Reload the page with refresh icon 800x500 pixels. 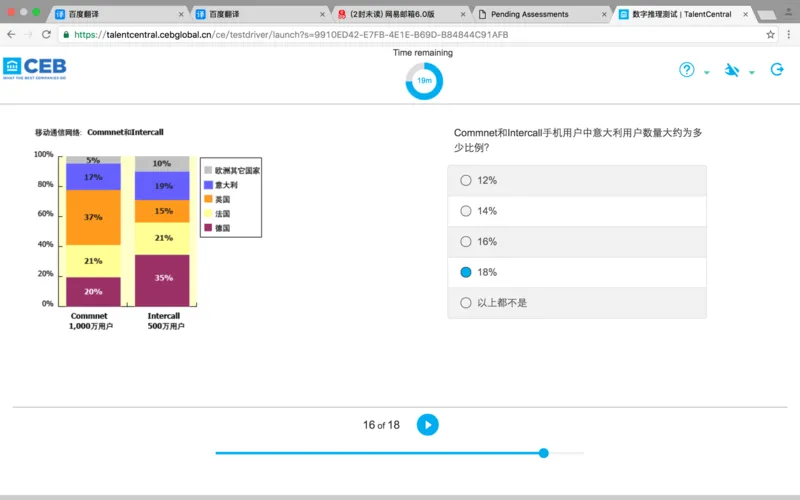46,34
